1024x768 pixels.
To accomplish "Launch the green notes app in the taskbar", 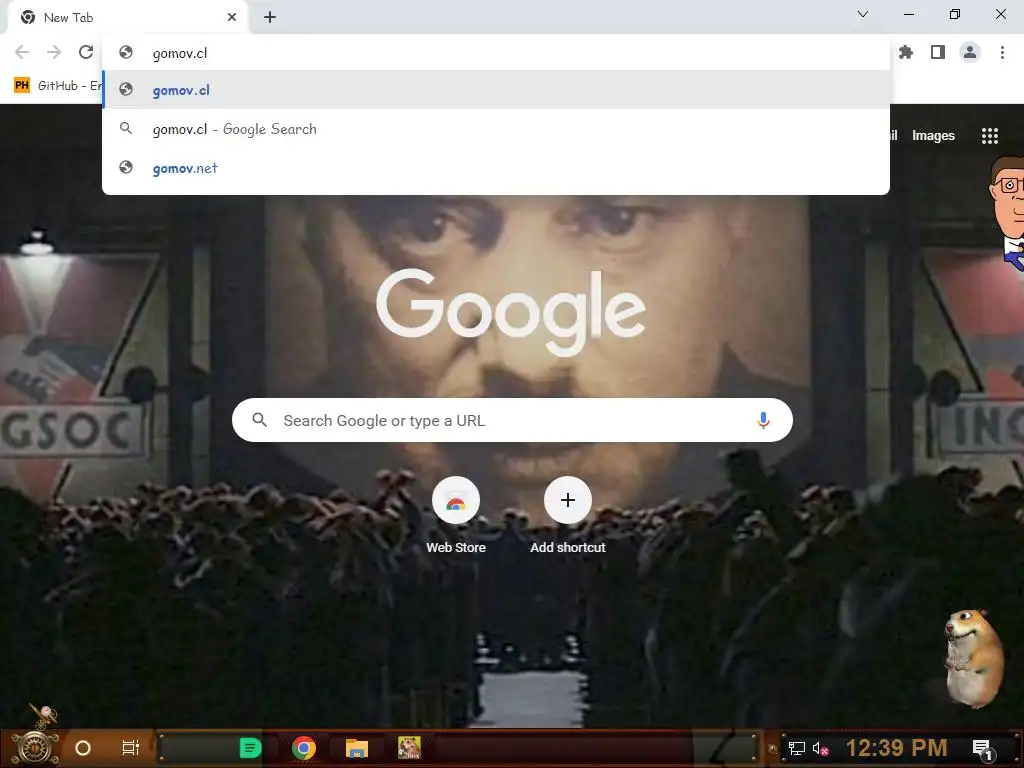I will [250, 748].
